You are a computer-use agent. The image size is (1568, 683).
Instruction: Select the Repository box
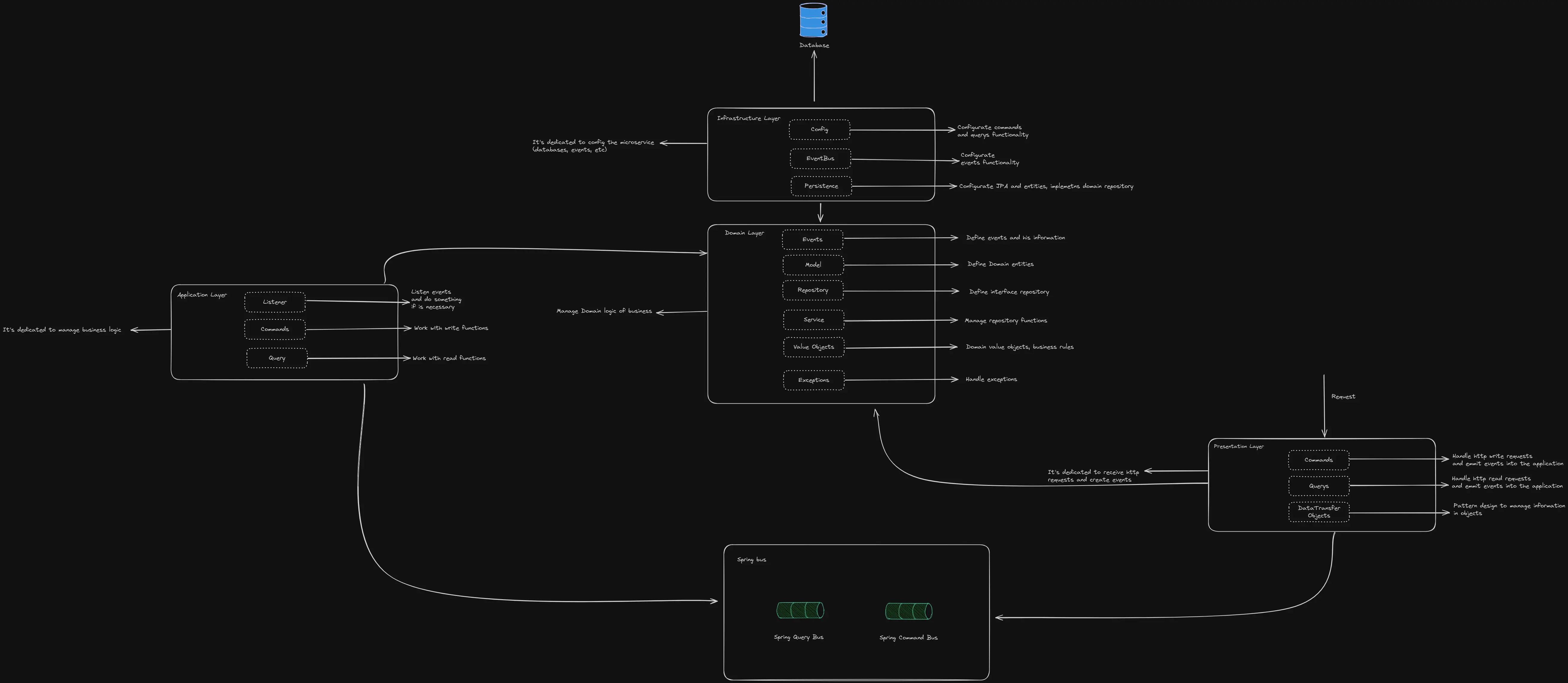click(813, 290)
